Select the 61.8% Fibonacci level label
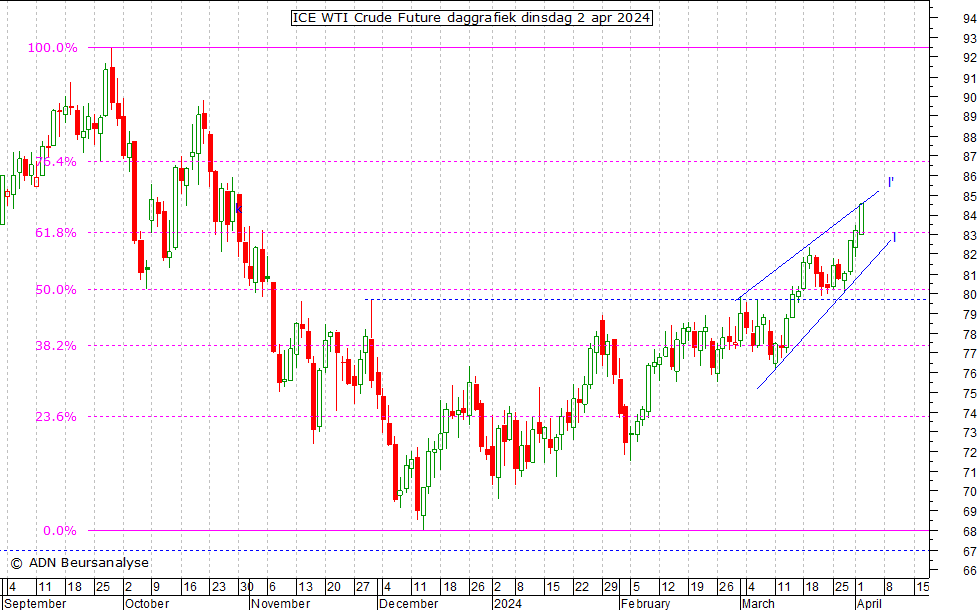Screen dimensions: 980x610 click(56, 232)
